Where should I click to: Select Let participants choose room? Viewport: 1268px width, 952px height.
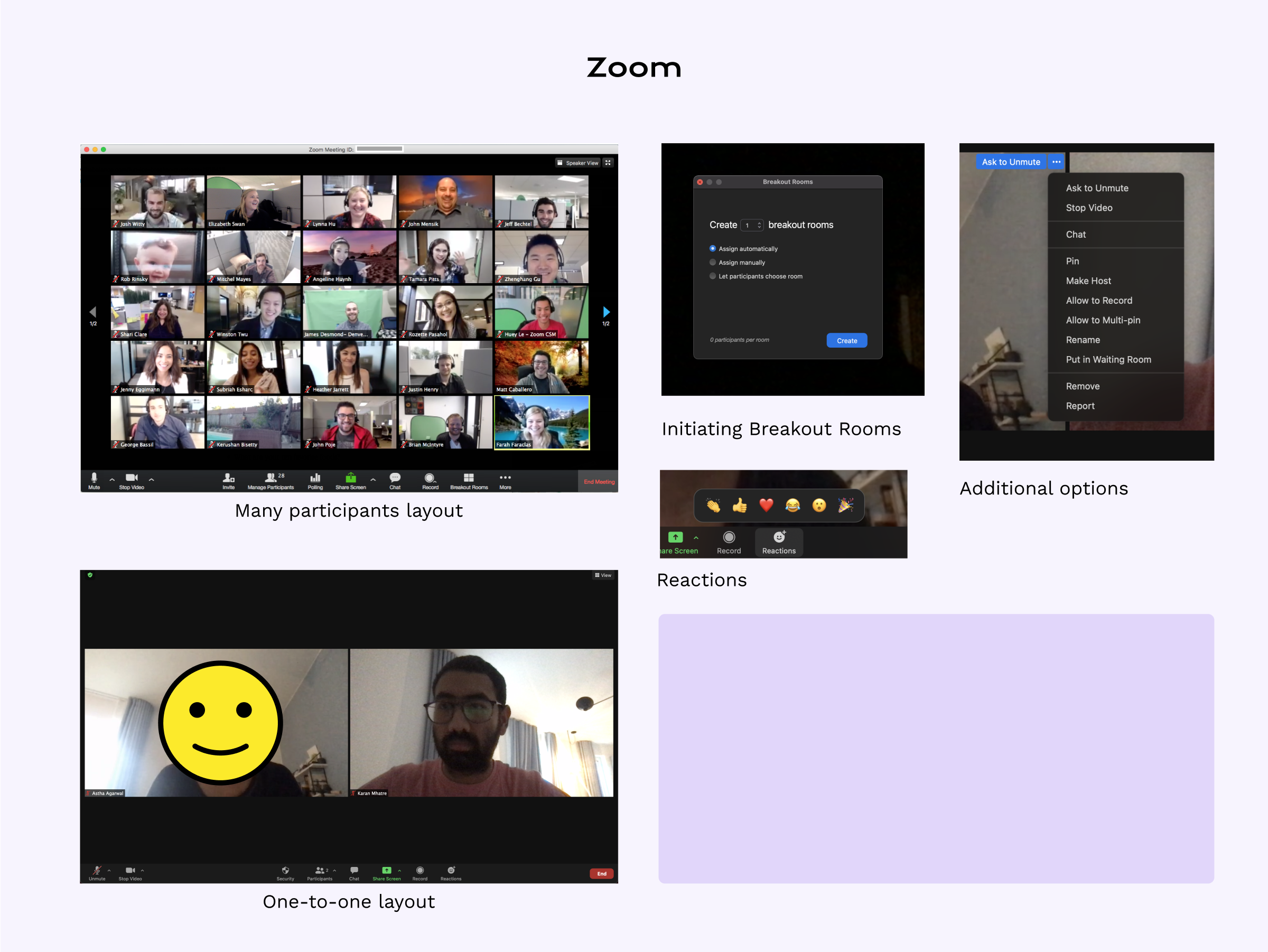tap(756, 276)
